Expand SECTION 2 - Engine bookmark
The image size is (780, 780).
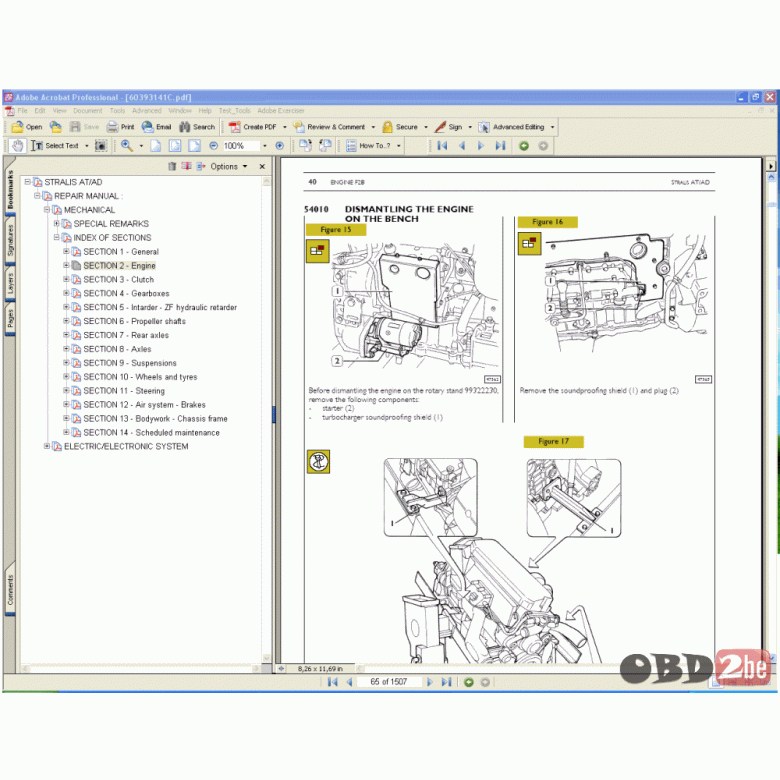pos(66,266)
